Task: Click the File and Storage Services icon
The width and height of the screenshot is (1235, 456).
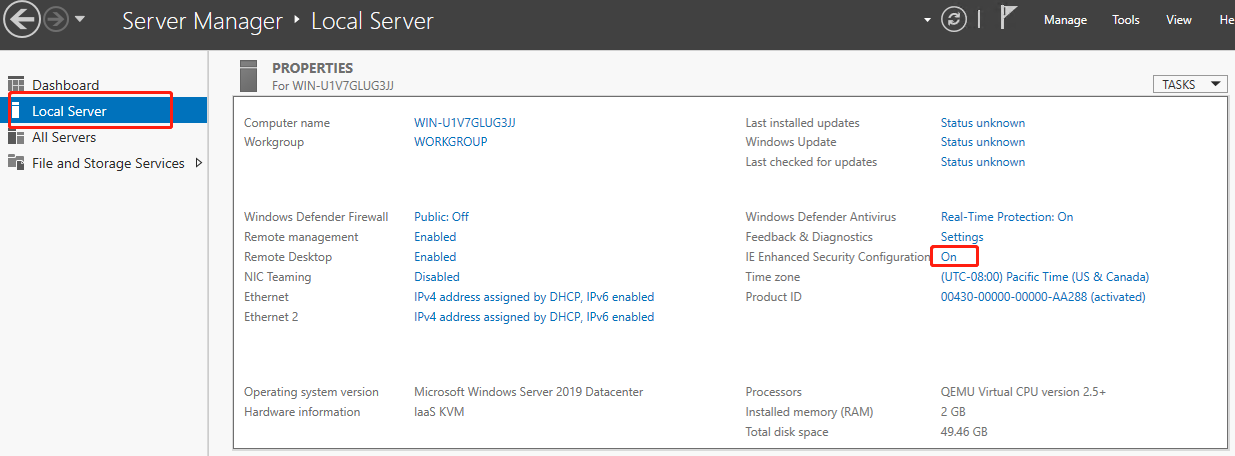Action: tap(16, 163)
